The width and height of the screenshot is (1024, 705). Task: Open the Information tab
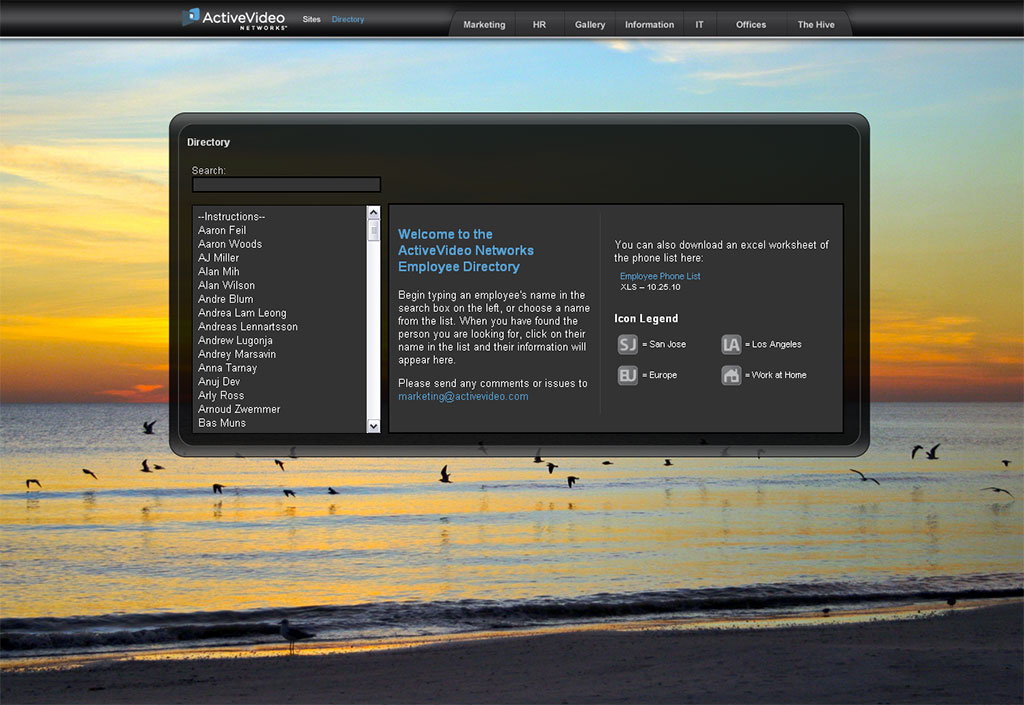coord(649,24)
